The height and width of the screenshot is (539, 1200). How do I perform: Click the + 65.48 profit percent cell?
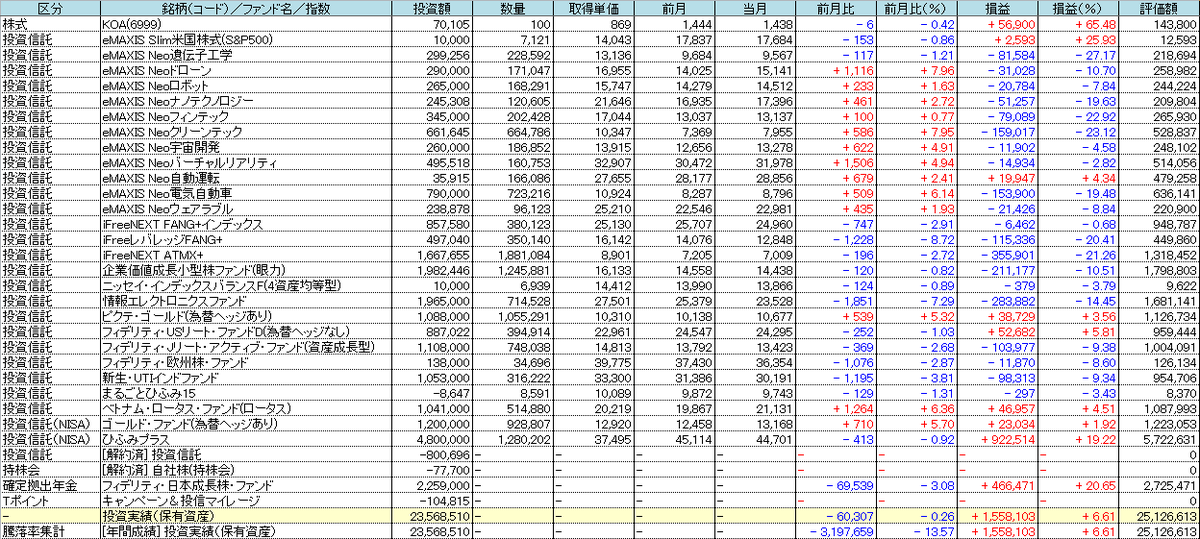pyautogui.click(x=1078, y=23)
